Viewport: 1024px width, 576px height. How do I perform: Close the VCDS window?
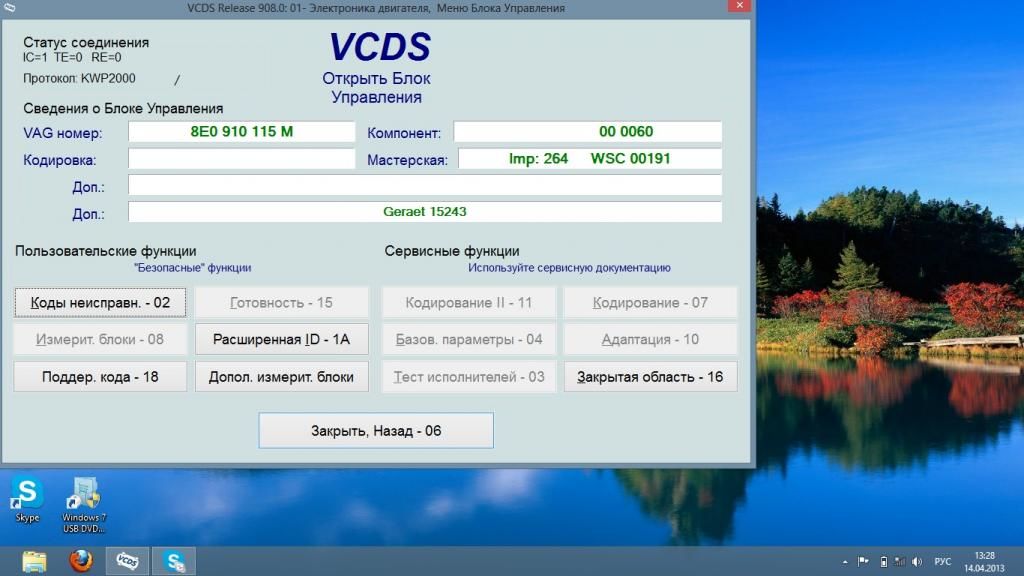click(x=739, y=6)
